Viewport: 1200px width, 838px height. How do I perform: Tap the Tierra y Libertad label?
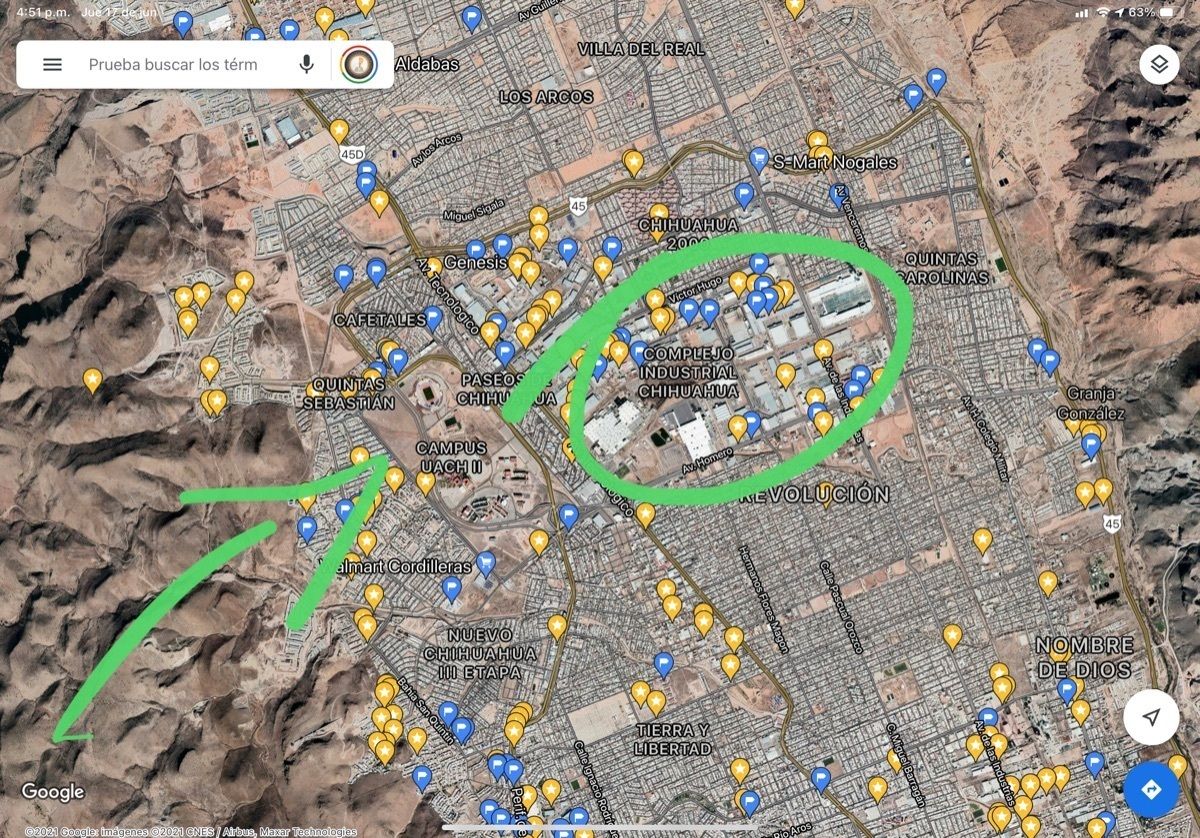pyautogui.click(x=673, y=739)
